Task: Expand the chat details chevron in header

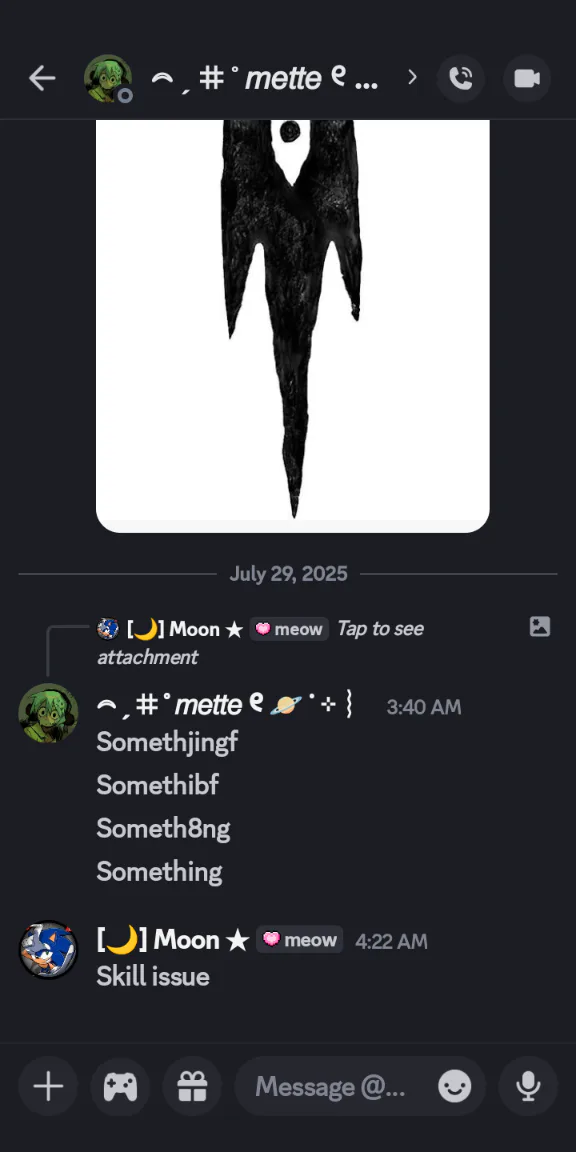Action: tap(412, 77)
